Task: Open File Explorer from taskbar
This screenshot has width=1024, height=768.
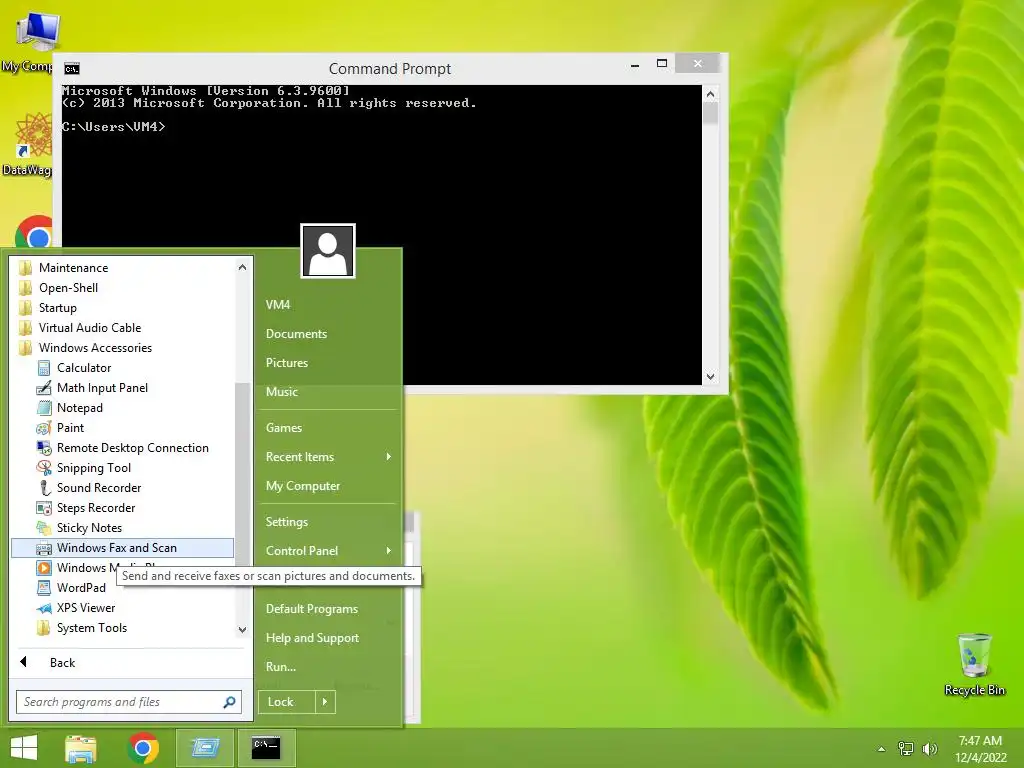Action: point(81,748)
